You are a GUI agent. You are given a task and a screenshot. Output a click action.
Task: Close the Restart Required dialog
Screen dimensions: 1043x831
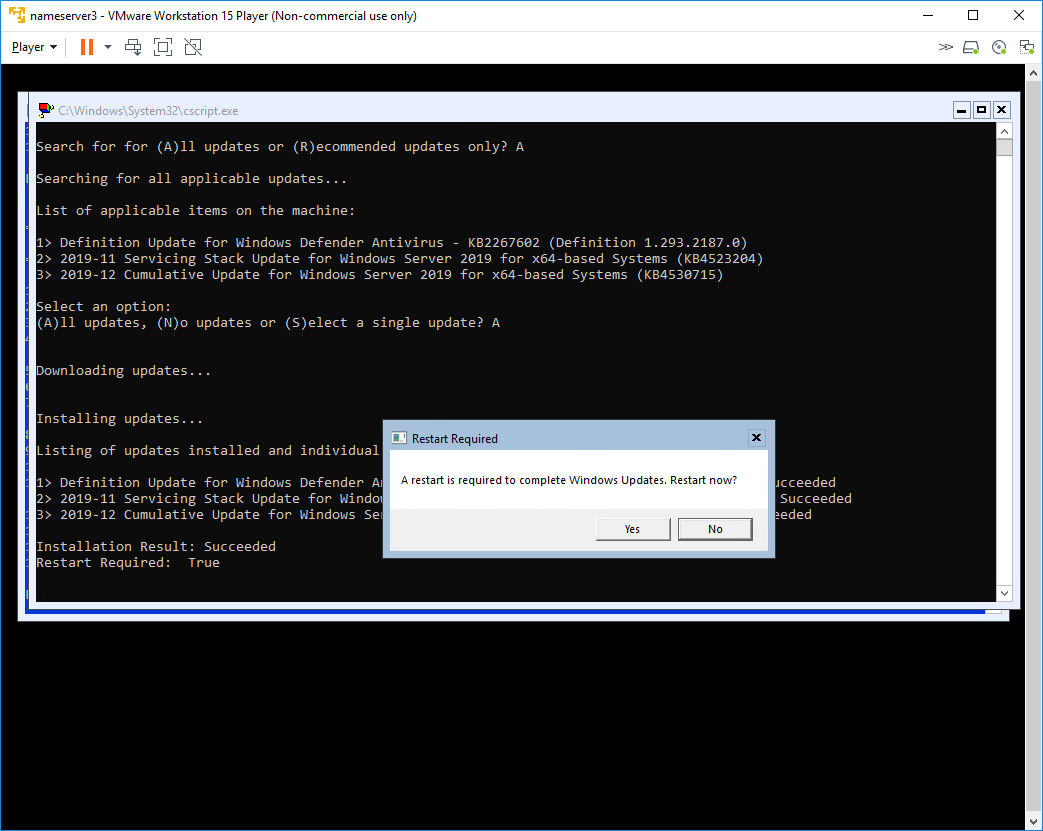[756, 438]
